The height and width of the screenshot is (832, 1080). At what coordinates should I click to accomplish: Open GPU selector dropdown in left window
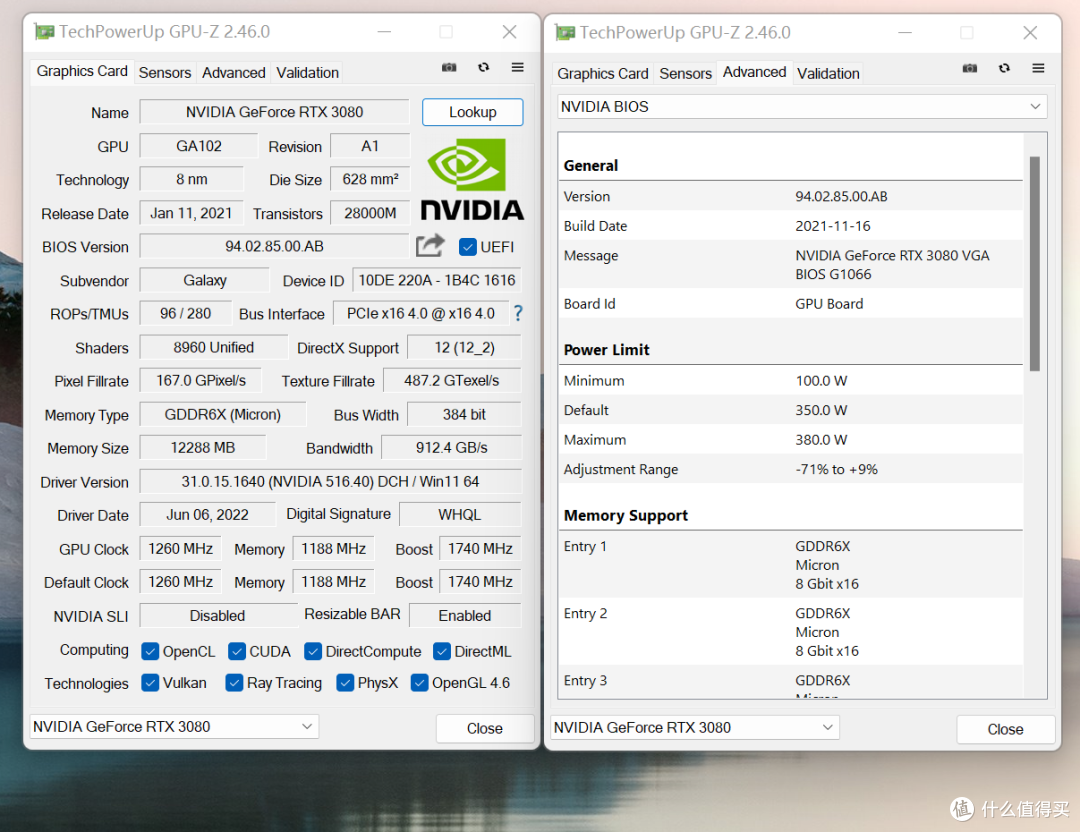[174, 727]
